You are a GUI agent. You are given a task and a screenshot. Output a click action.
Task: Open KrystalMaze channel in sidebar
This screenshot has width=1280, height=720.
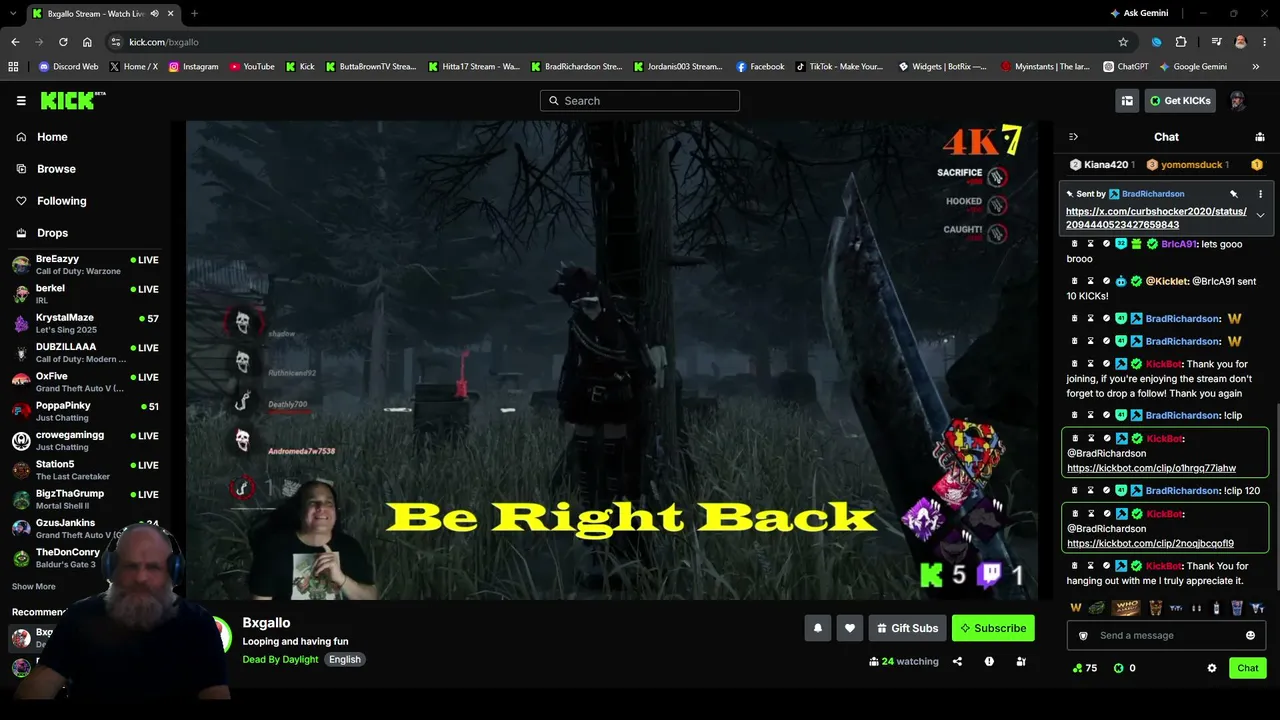click(x=85, y=323)
